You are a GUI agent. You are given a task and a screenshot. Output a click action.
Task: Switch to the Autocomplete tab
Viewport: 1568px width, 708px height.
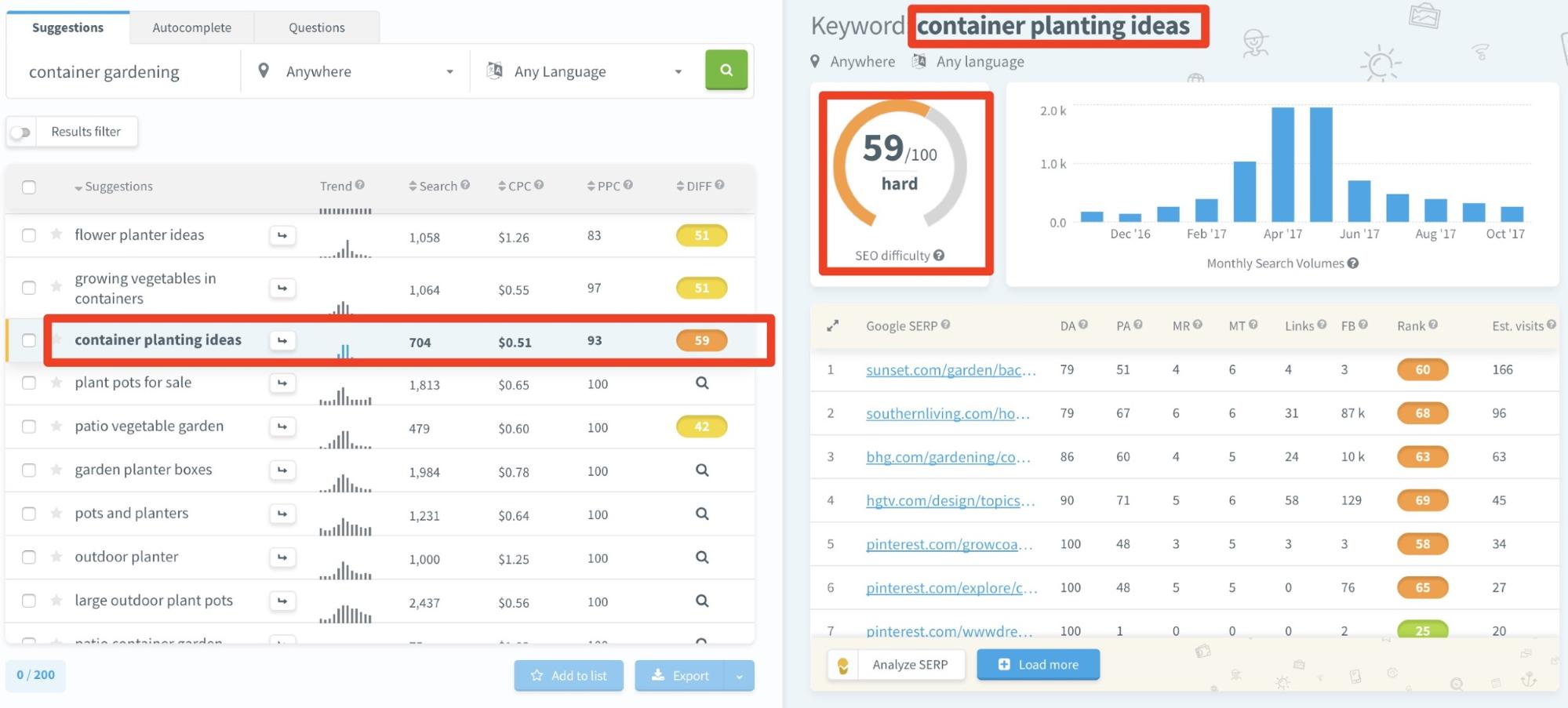pos(191,27)
